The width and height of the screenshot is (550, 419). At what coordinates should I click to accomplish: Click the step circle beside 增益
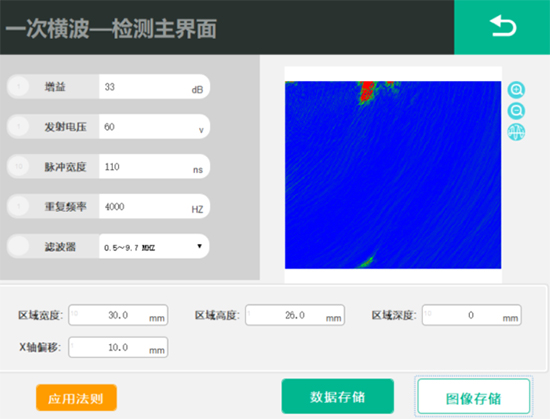click(19, 86)
